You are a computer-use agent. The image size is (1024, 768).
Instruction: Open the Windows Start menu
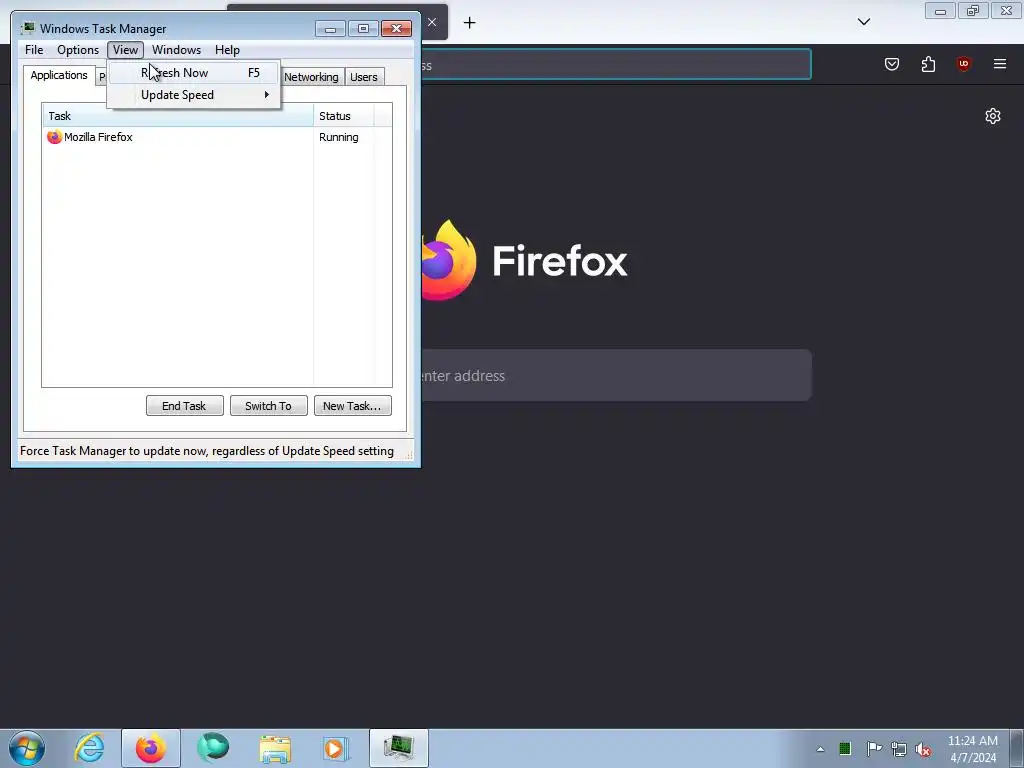[x=27, y=748]
